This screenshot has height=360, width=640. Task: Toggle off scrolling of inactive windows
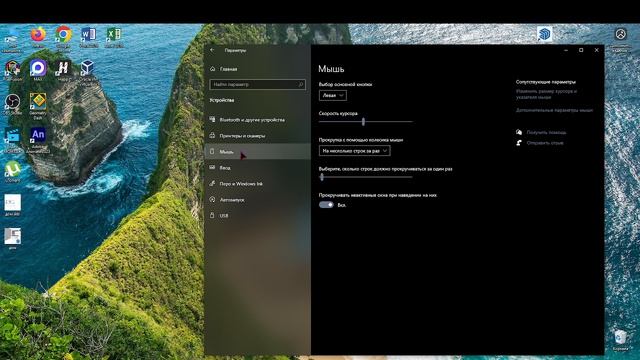(326, 205)
